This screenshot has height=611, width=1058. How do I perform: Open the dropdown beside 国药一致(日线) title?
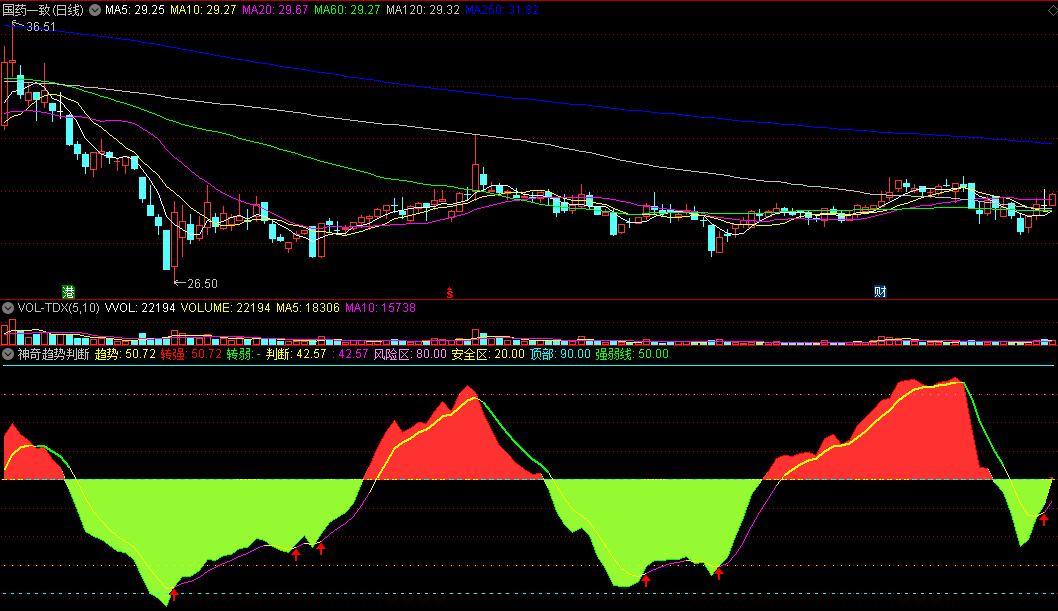pyautogui.click(x=95, y=10)
